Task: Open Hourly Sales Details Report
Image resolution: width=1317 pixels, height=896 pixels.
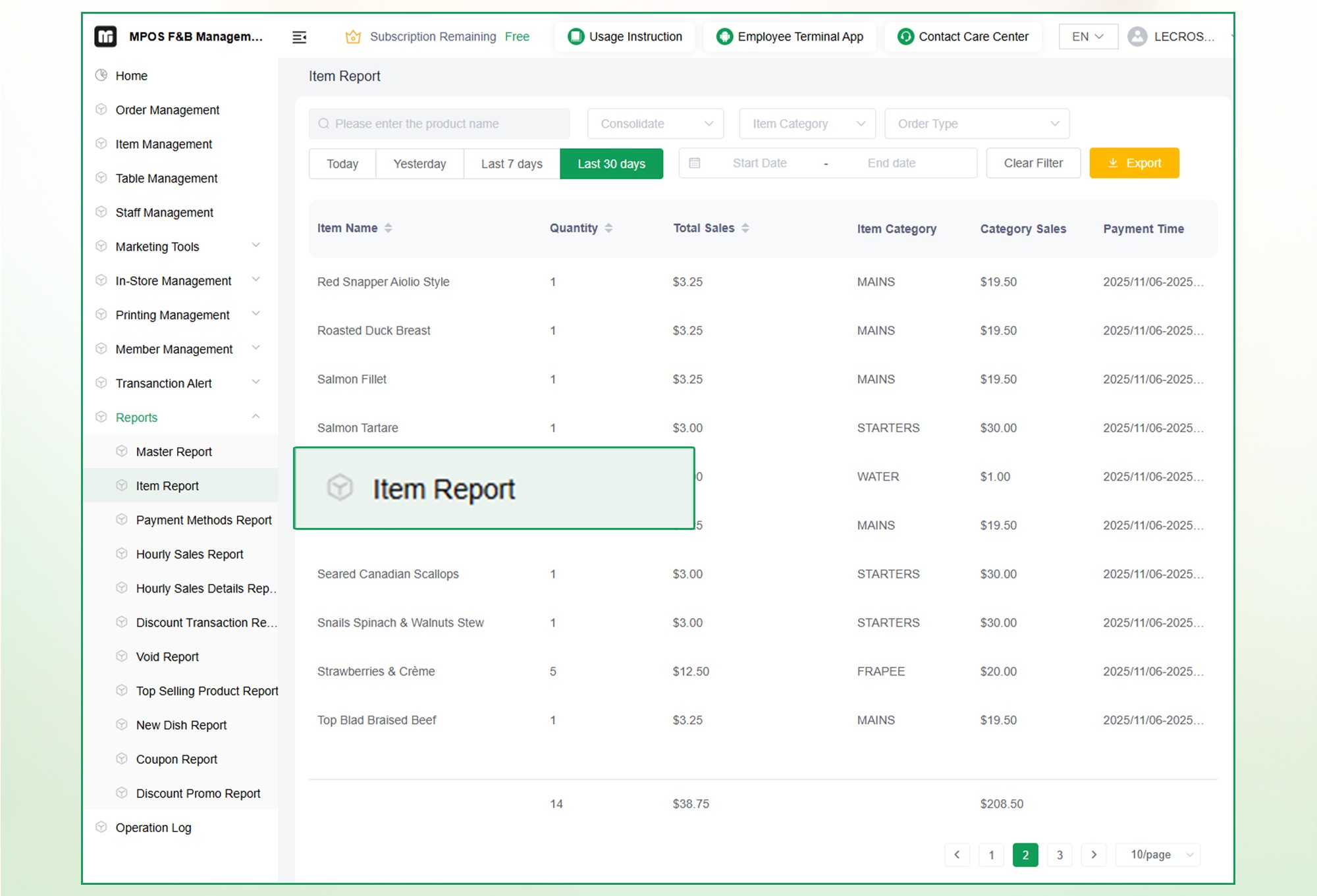Action: click(x=206, y=589)
